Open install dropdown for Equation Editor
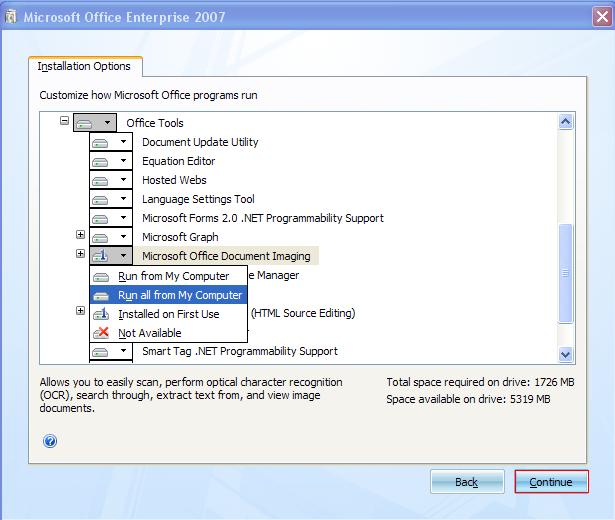 coord(111,161)
